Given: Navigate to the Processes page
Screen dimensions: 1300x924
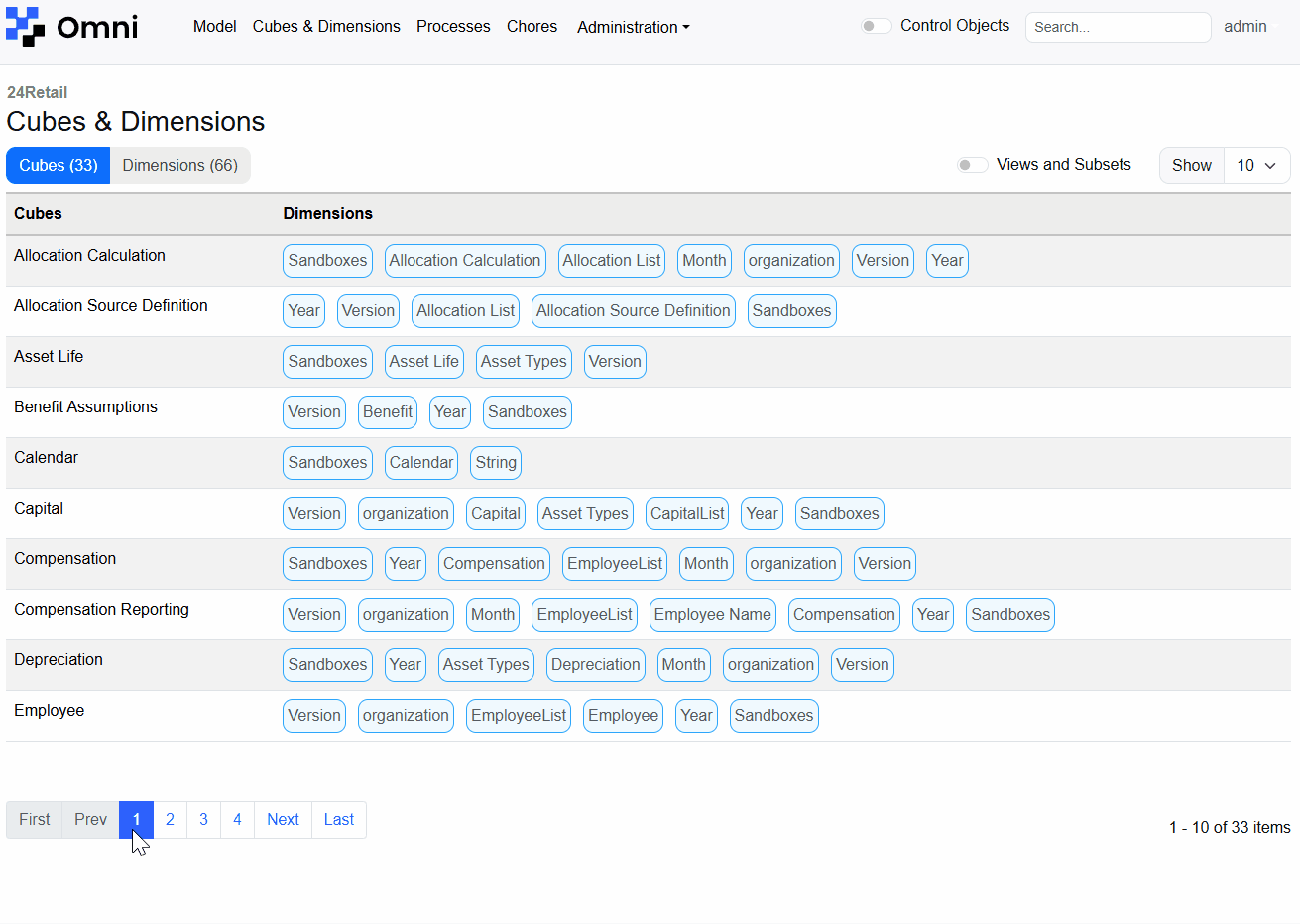Looking at the screenshot, I should click(453, 27).
